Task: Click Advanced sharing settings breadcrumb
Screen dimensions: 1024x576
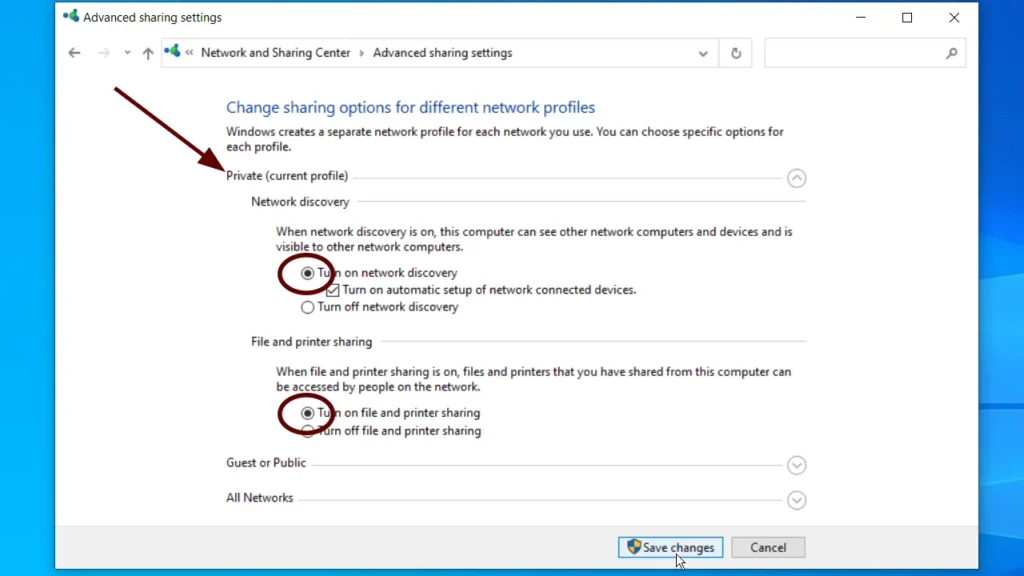Action: [x=442, y=53]
